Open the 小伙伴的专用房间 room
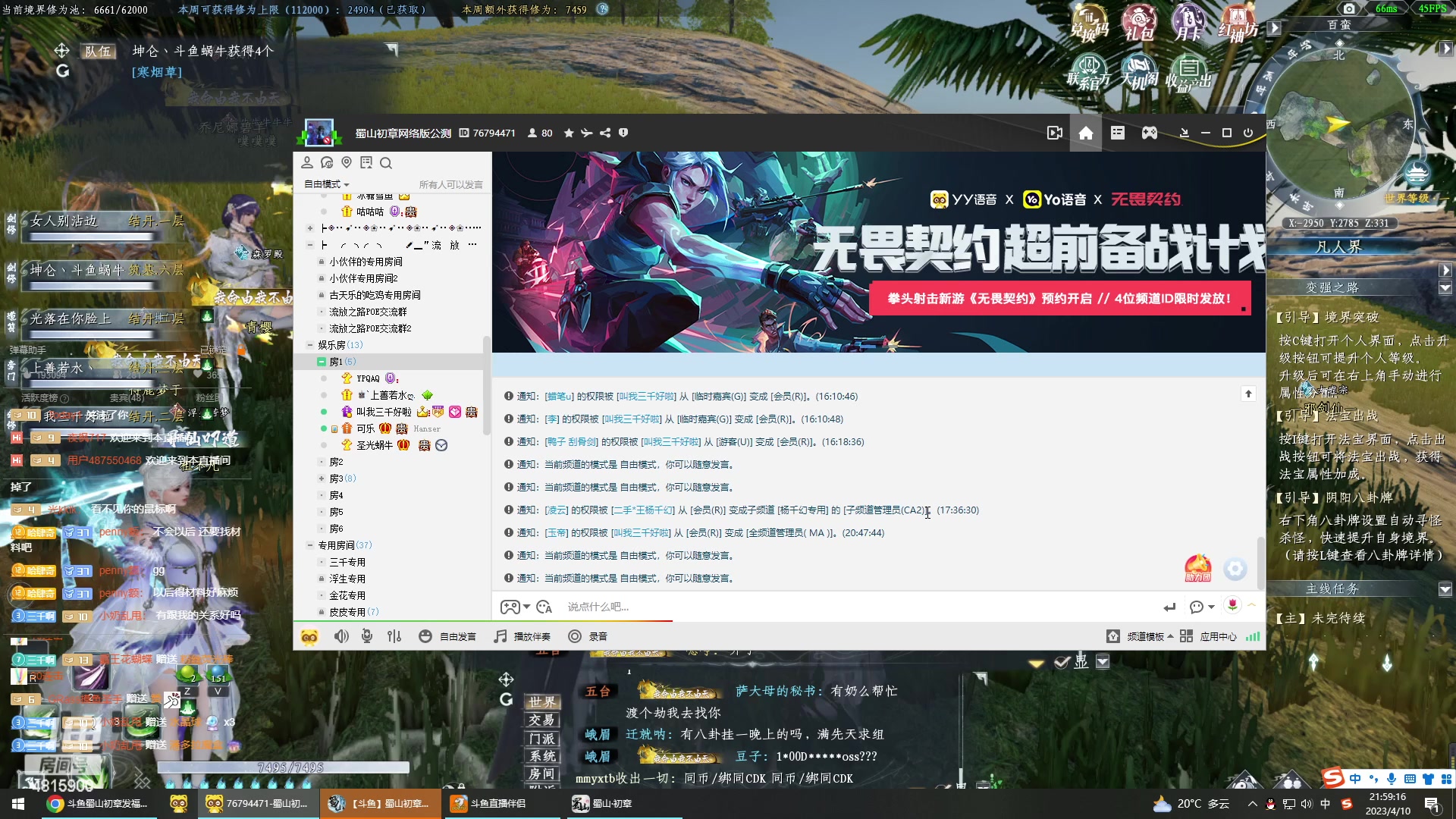1456x819 pixels. point(366,262)
